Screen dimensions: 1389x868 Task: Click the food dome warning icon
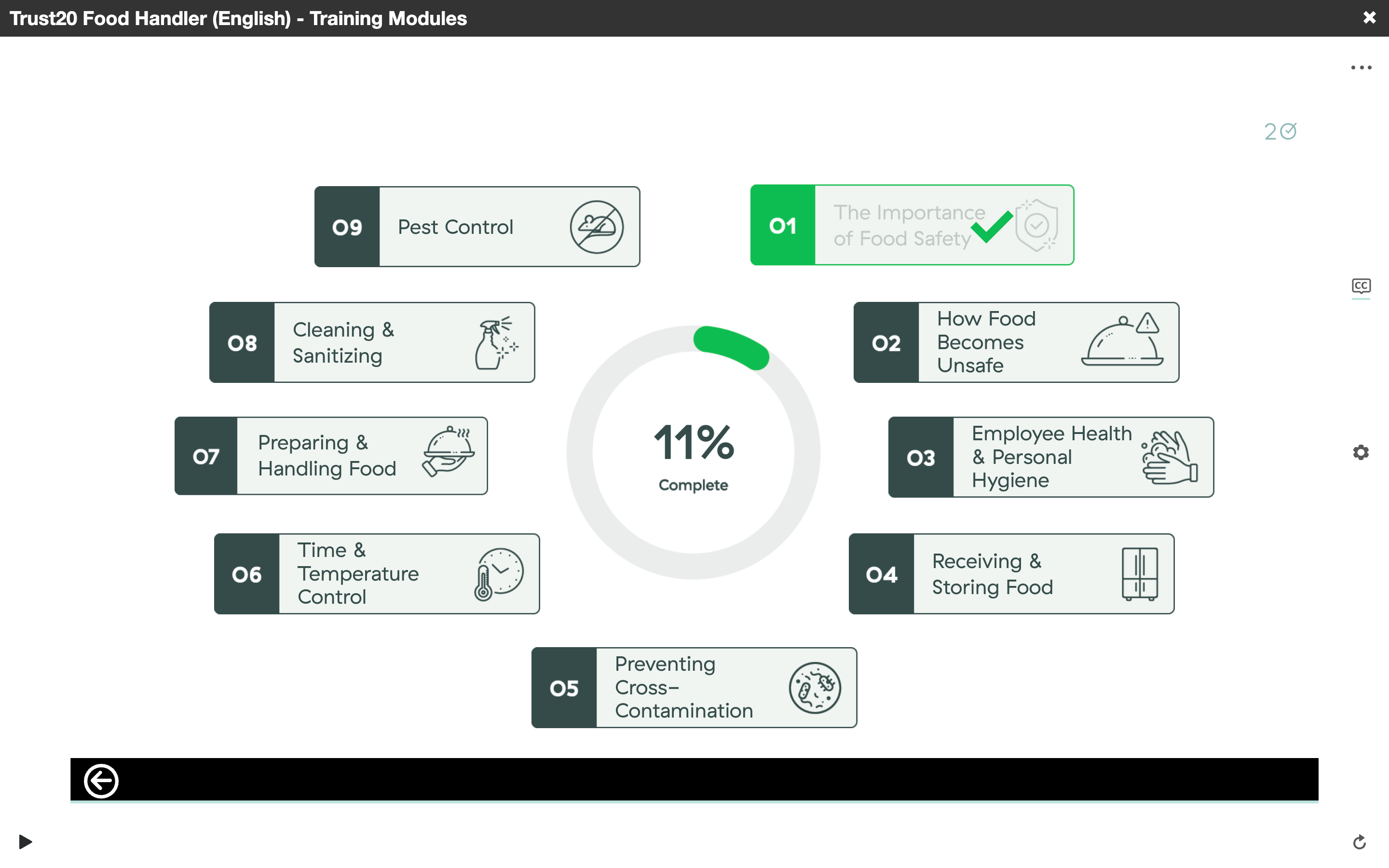(x=1122, y=340)
